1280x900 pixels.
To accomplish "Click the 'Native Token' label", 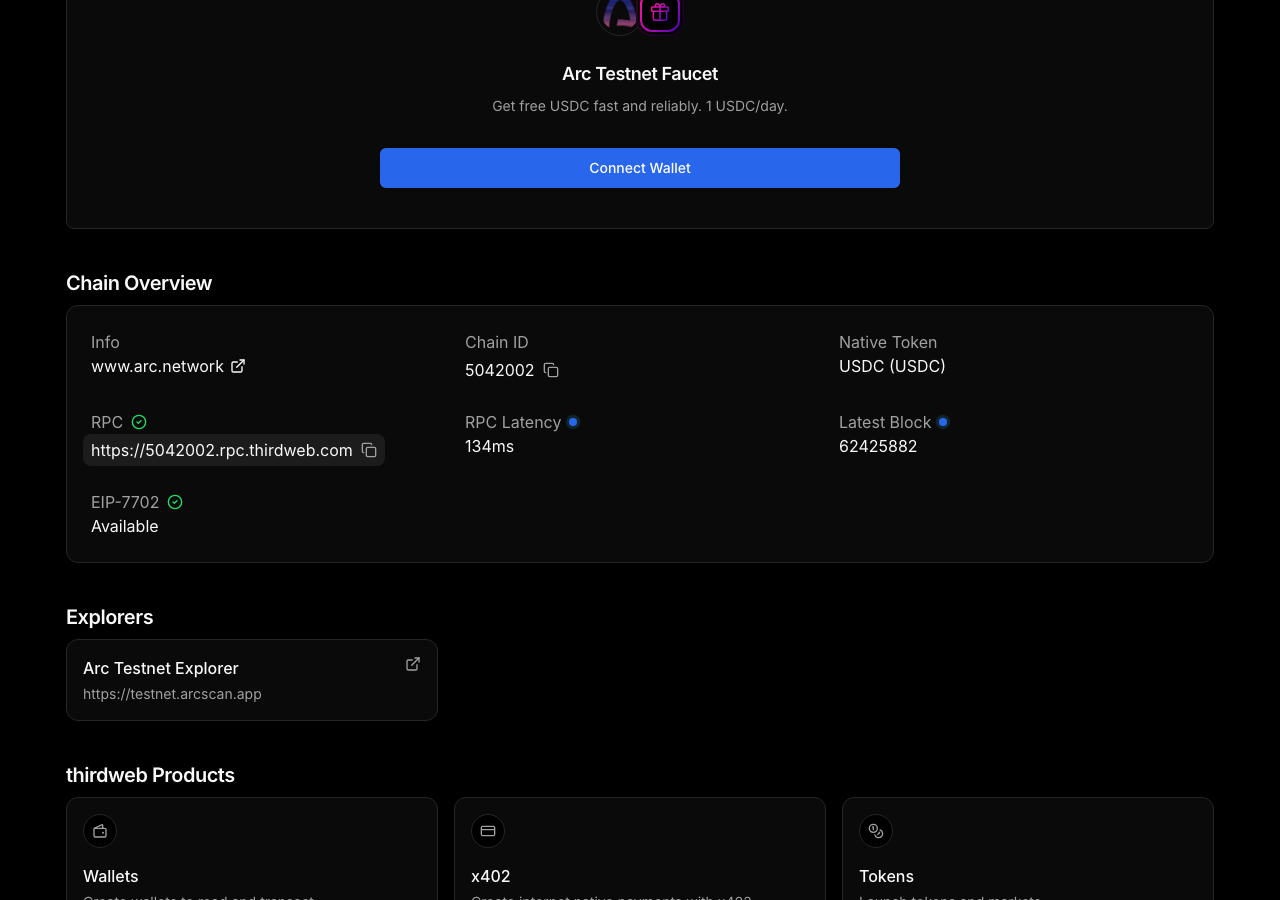I will [x=888, y=342].
